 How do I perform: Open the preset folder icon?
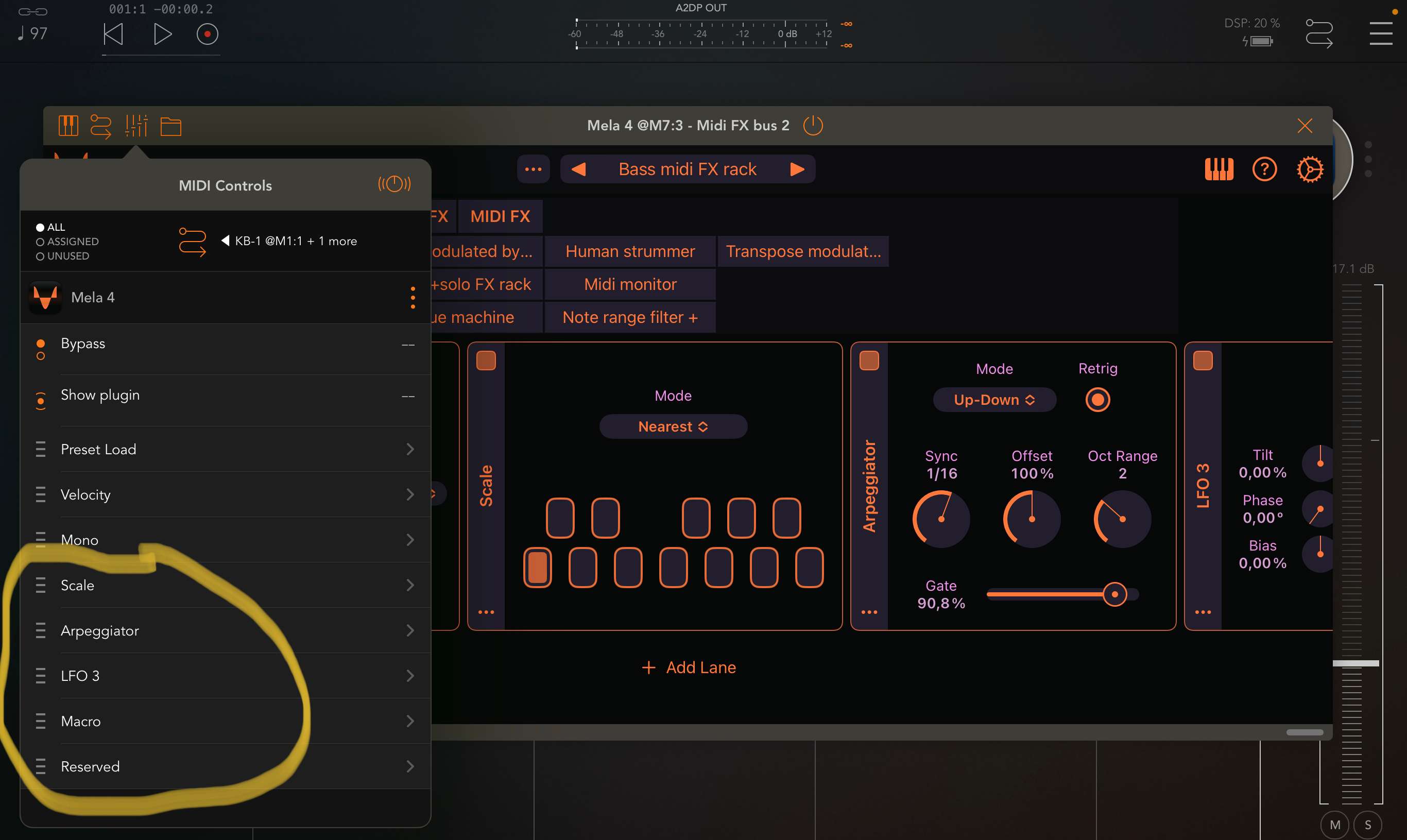tap(170, 126)
